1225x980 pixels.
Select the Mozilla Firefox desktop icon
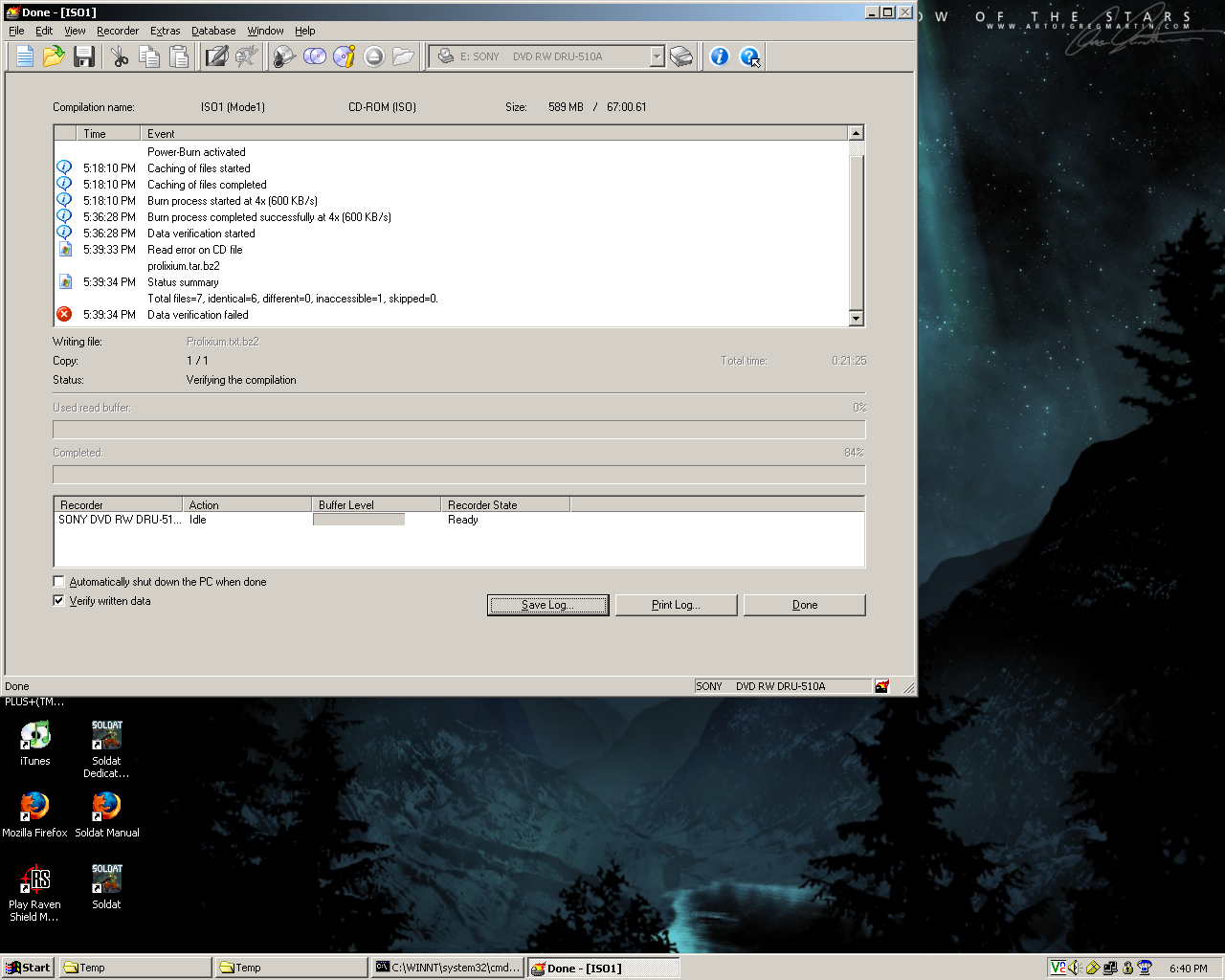[34, 814]
